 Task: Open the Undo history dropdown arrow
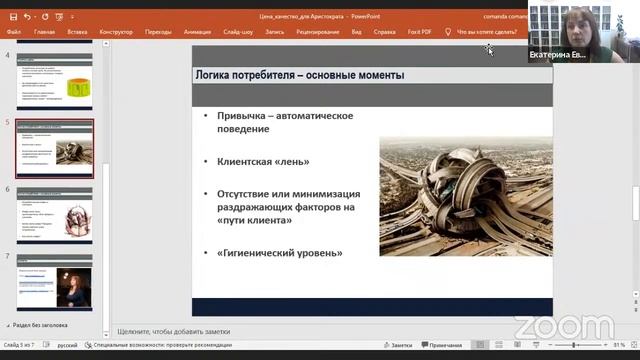click(x=36, y=17)
